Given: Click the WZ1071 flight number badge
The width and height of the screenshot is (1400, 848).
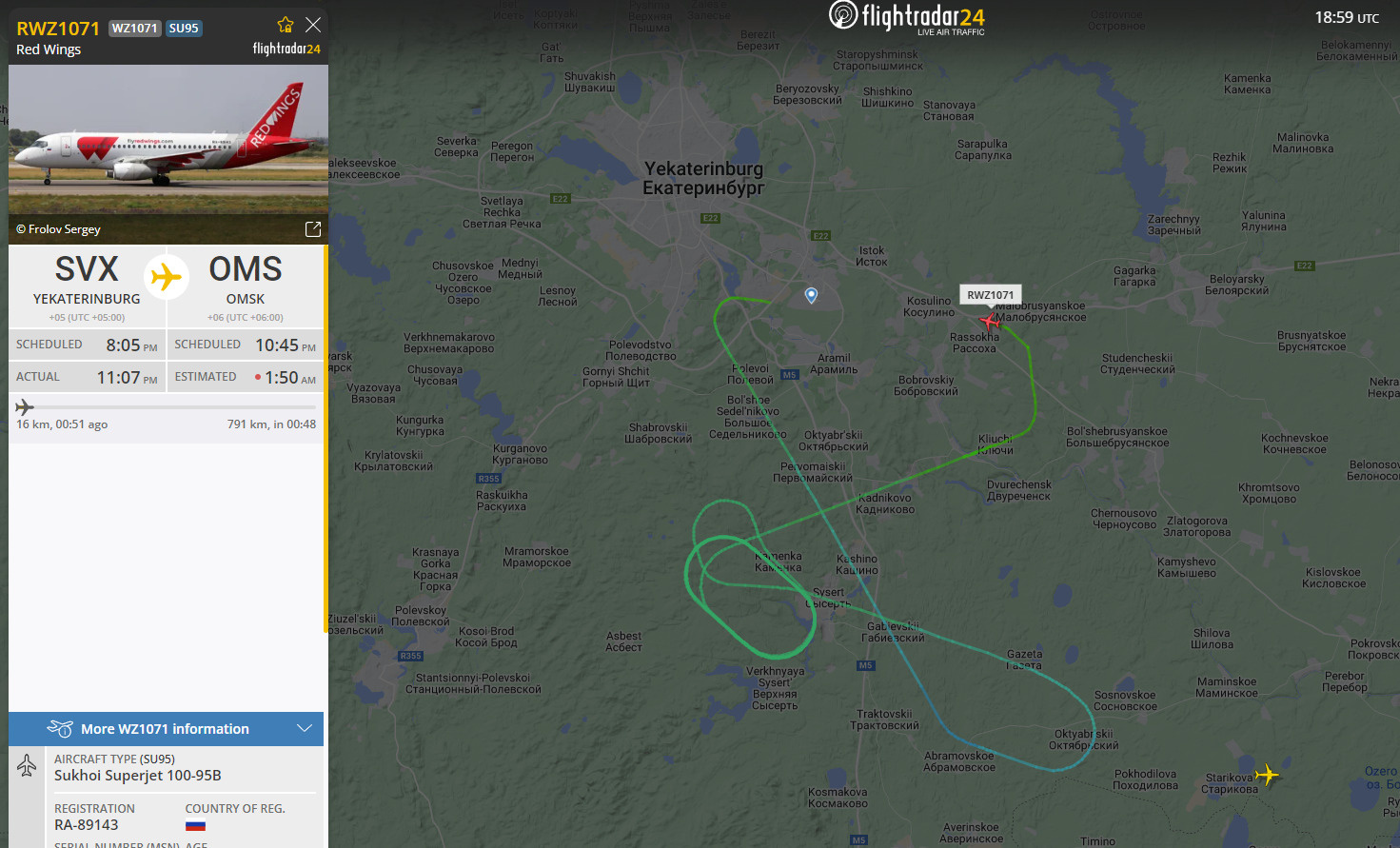Looking at the screenshot, I should click(x=134, y=29).
